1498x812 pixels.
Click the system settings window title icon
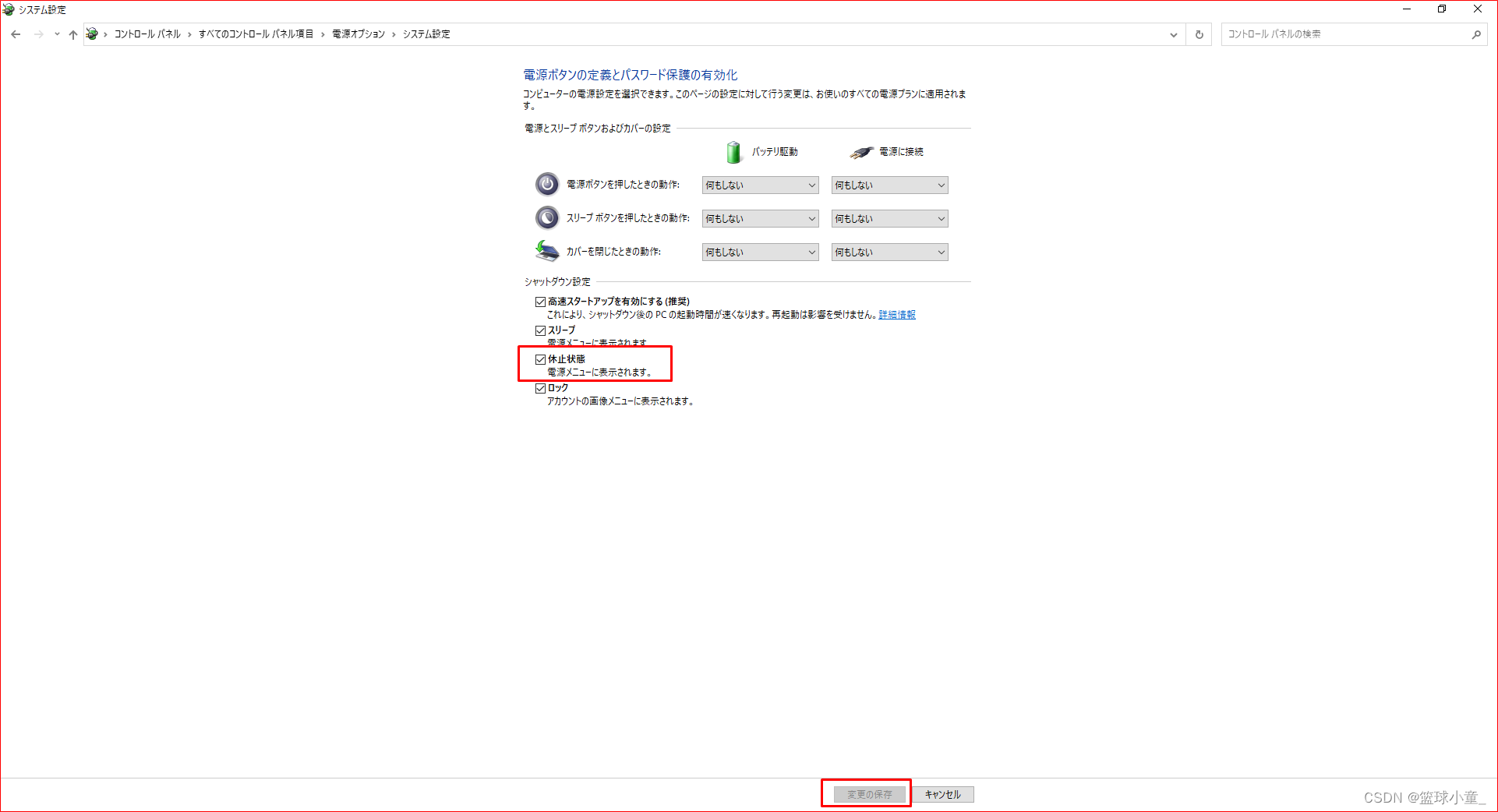click(x=9, y=9)
